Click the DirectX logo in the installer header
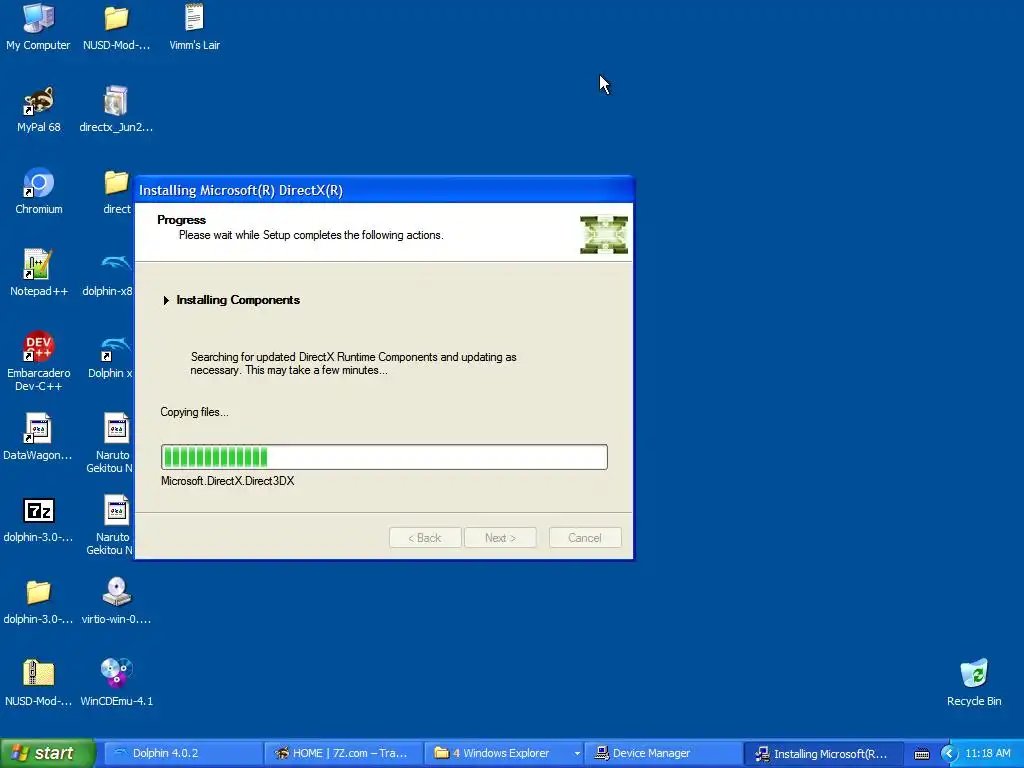The image size is (1024, 768). (604, 234)
